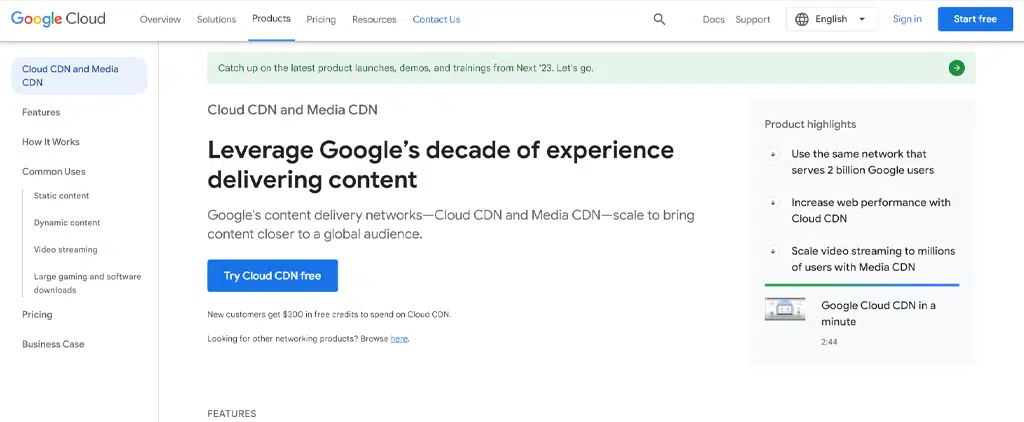This screenshot has height=422, width=1024.
Task: Open the search magnifier icon
Action: pos(660,20)
